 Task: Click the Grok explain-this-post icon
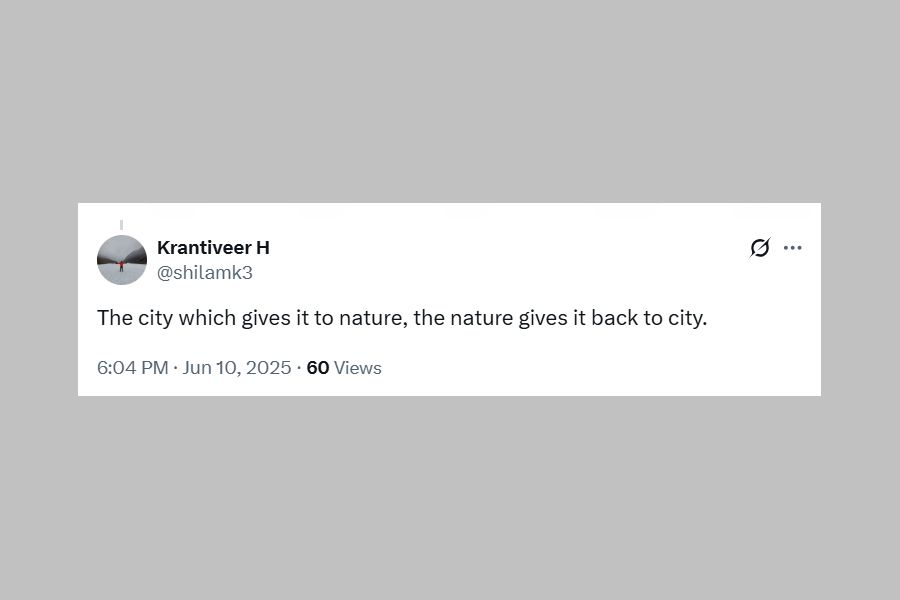760,248
